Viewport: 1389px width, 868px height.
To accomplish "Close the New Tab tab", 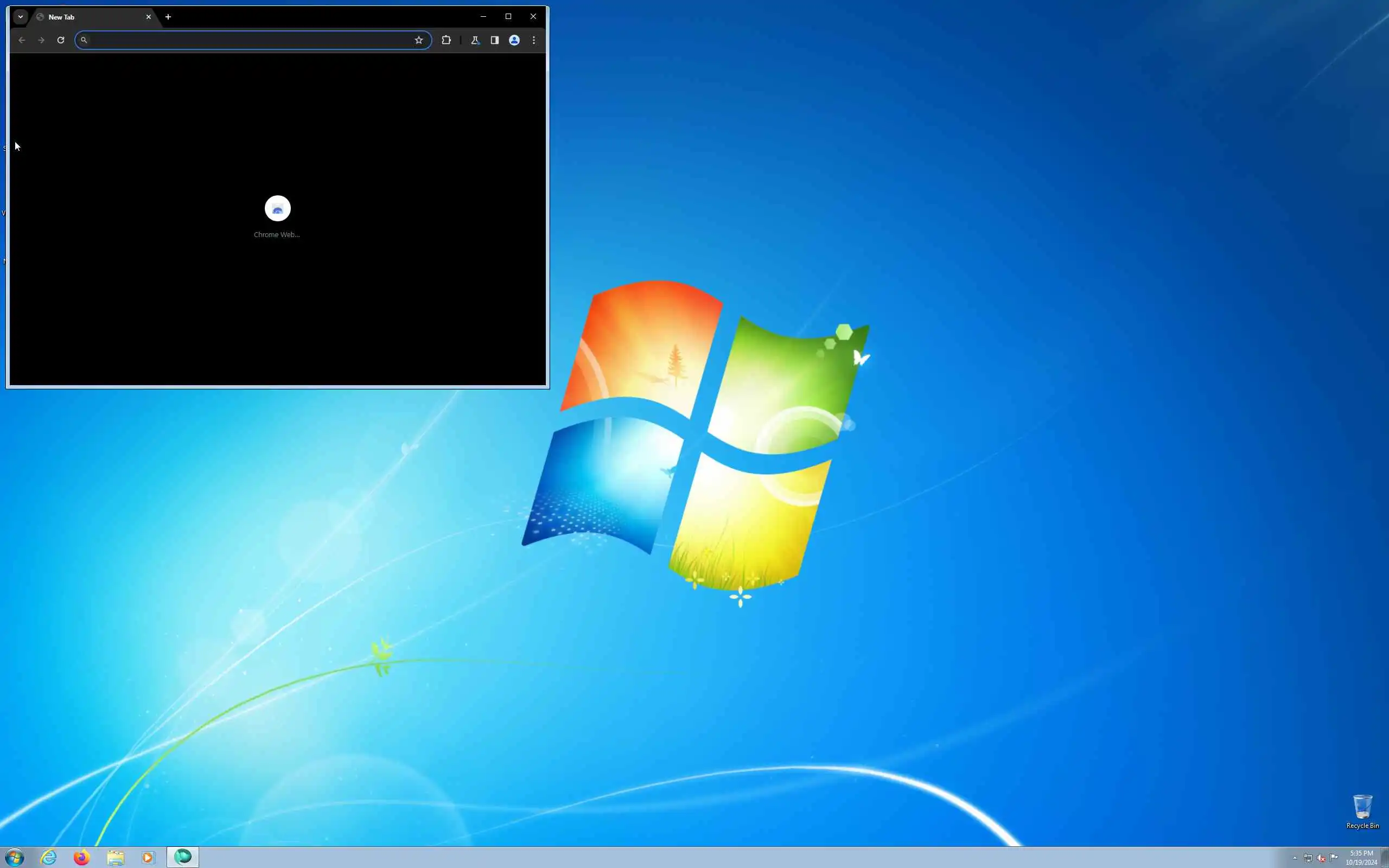I will [x=149, y=17].
